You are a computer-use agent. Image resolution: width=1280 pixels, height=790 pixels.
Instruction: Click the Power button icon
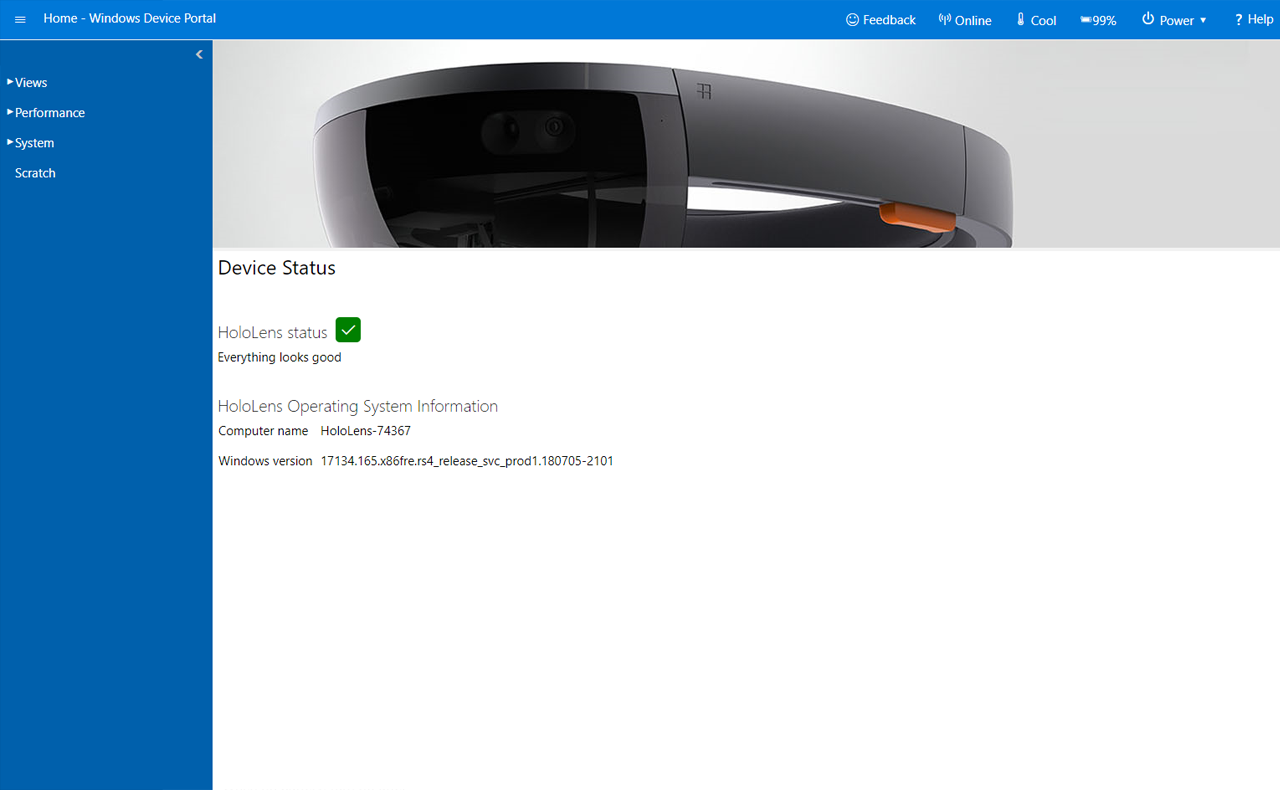[1147, 20]
